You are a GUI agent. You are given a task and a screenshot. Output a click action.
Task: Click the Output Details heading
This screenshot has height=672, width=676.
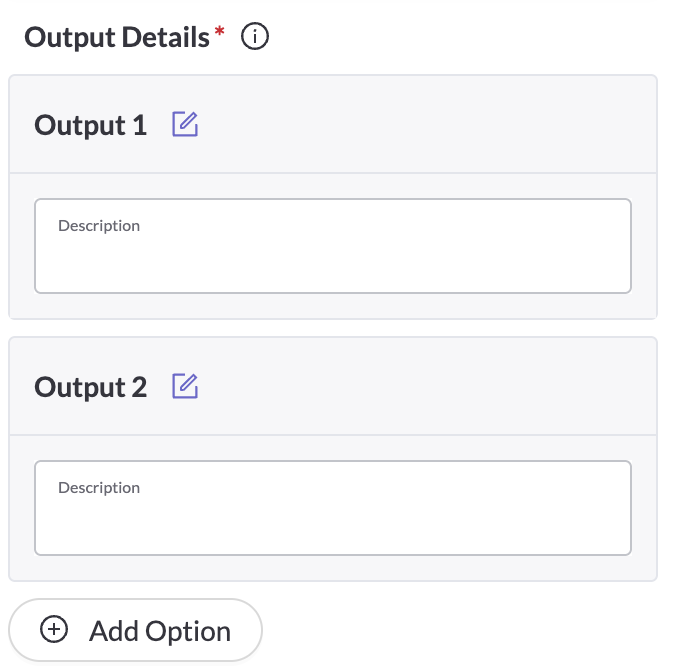point(116,38)
